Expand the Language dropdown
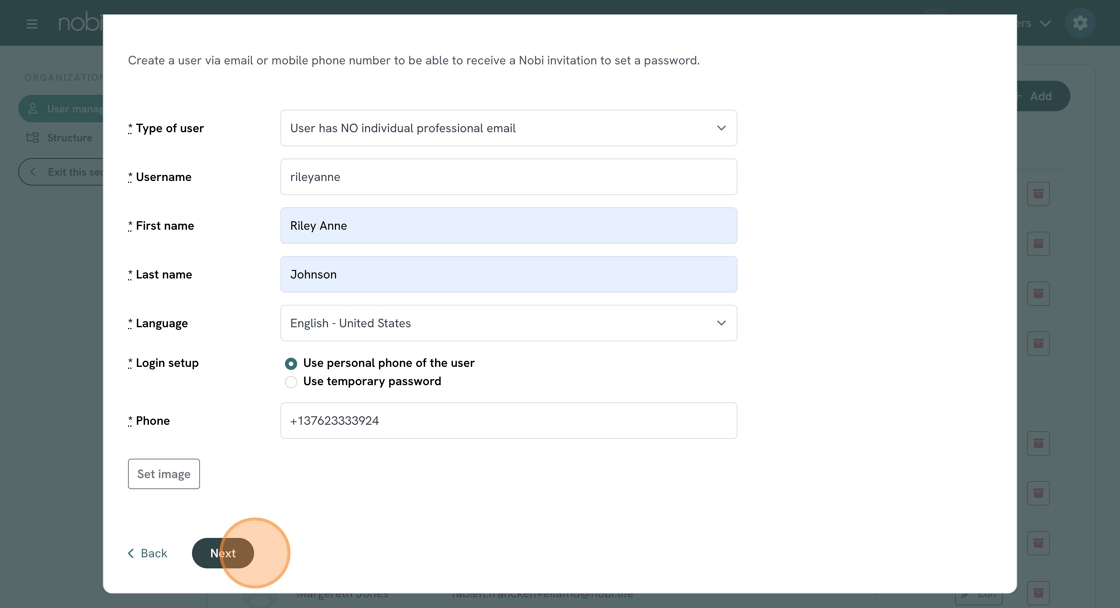1120x608 pixels. coord(508,323)
